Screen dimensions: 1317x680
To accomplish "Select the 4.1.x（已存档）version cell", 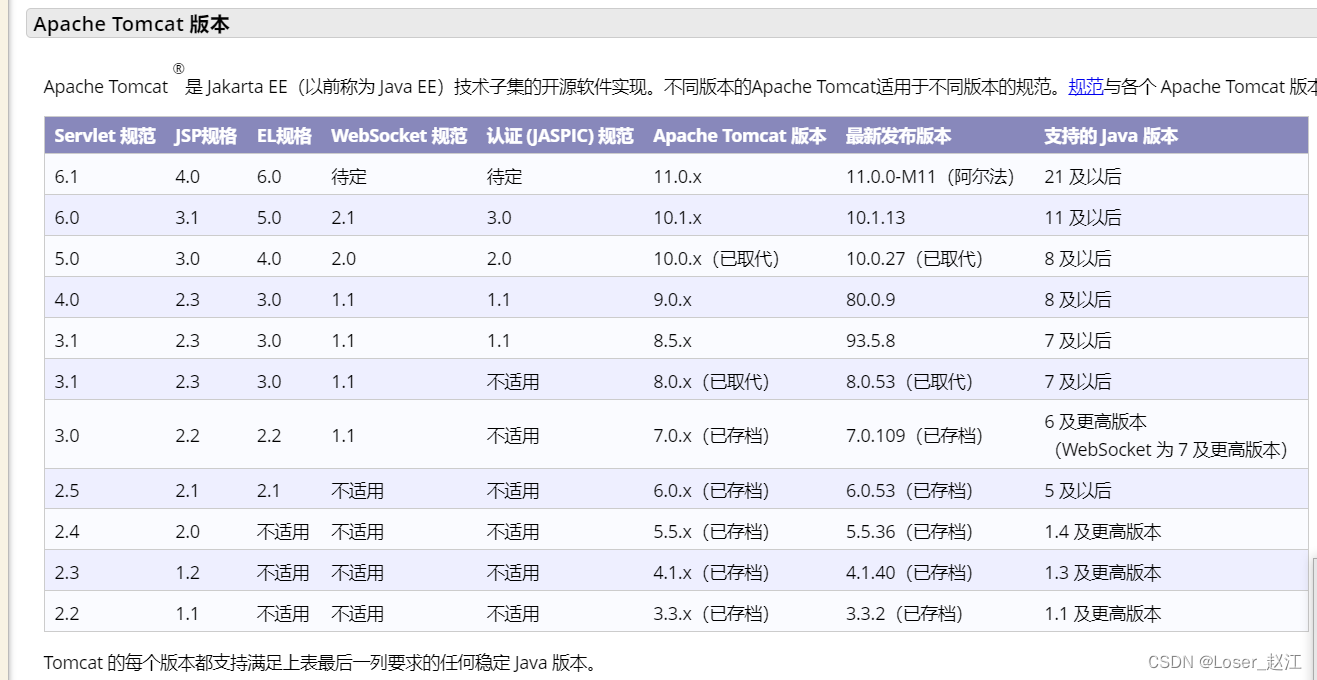I will pos(711,573).
